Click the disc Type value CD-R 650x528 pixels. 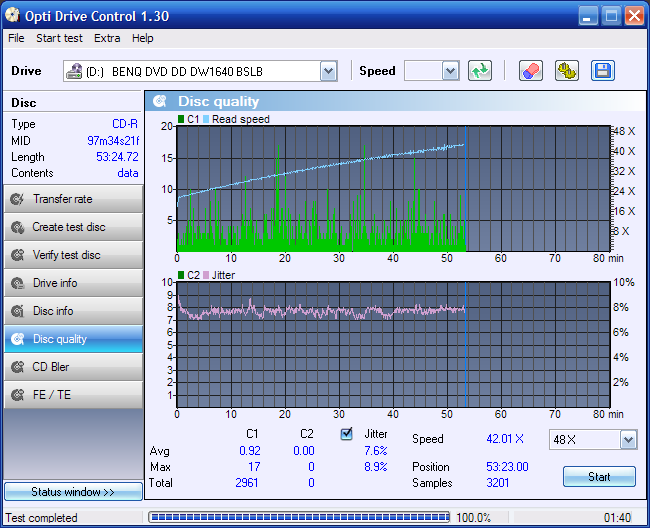pos(125,124)
